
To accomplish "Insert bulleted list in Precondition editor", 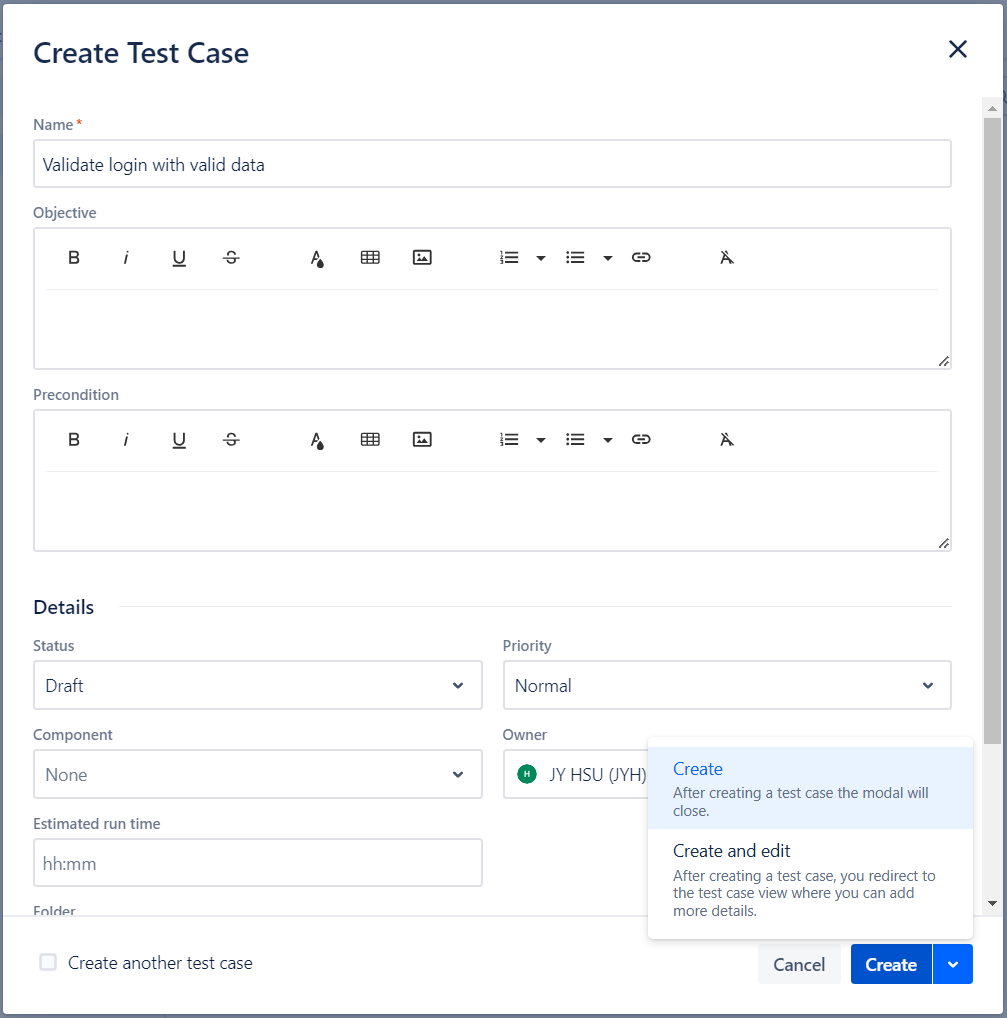I will [x=575, y=440].
